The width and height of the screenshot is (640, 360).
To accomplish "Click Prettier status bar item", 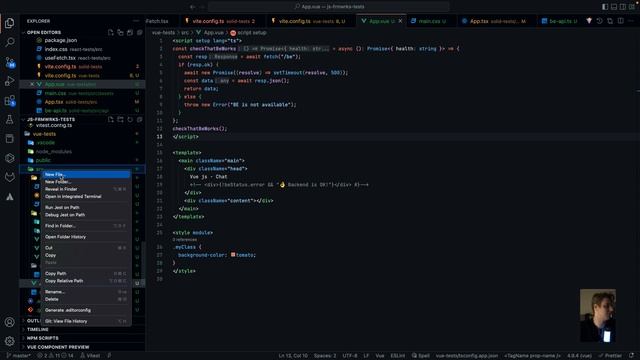I will pyautogui.click(x=610, y=356).
